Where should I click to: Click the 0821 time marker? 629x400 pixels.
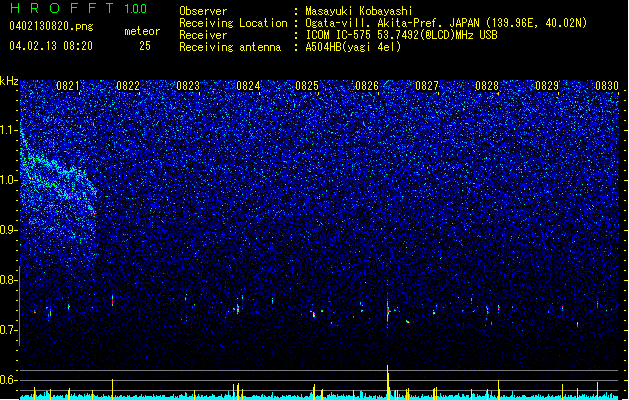68,86
